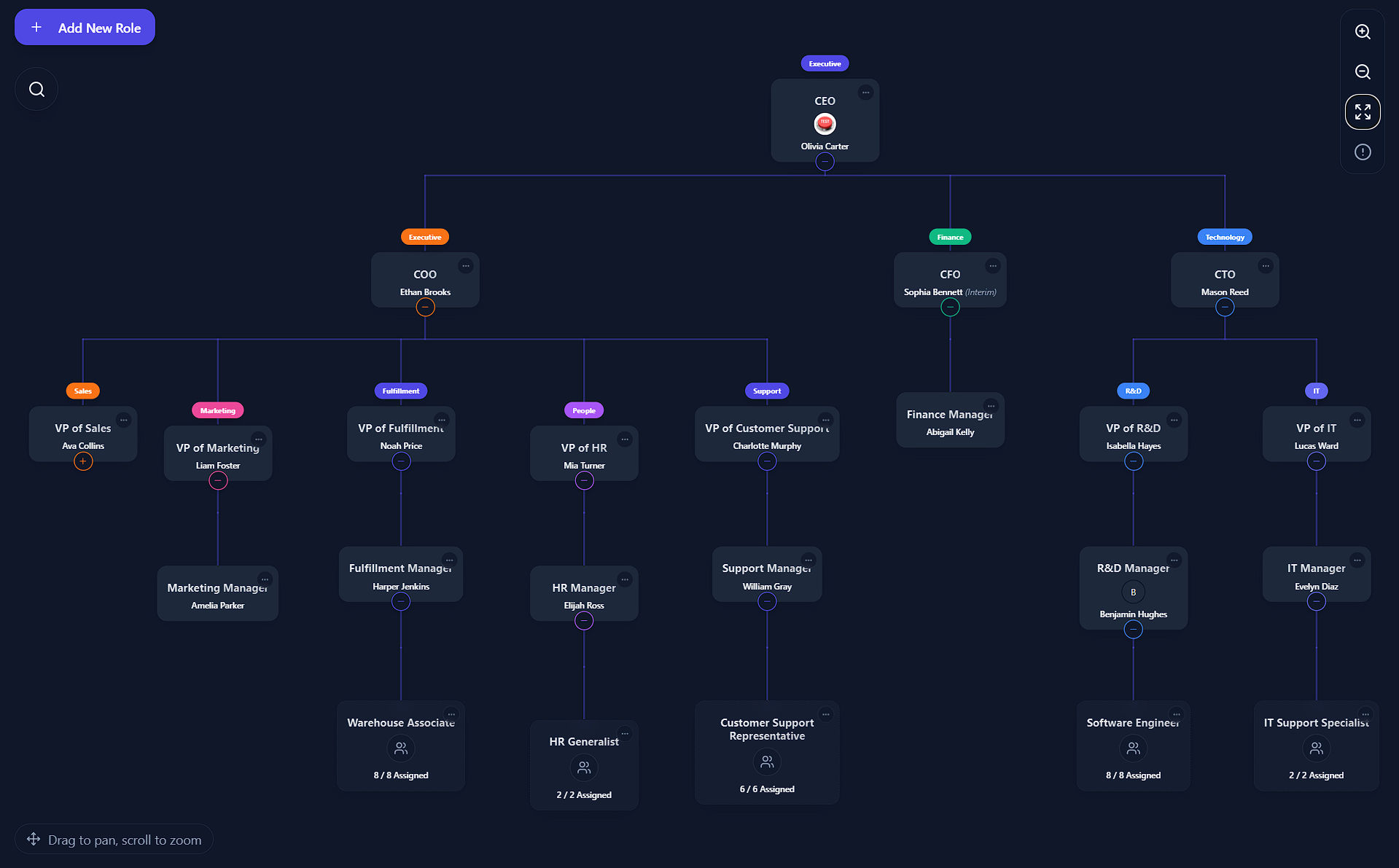Click the B avatar badge on R&D Manager

(x=1133, y=592)
